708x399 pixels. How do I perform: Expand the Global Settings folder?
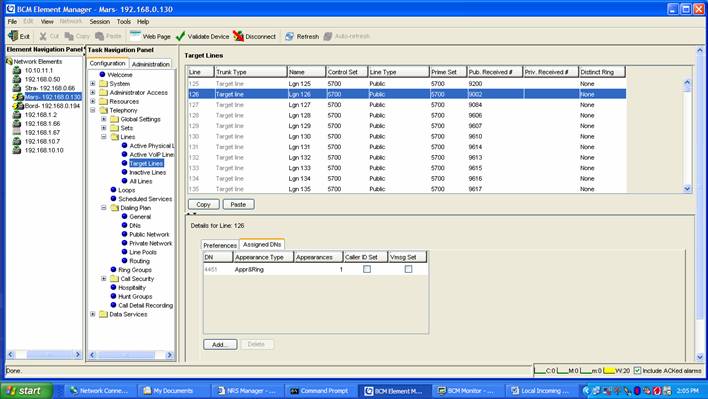(x=103, y=119)
